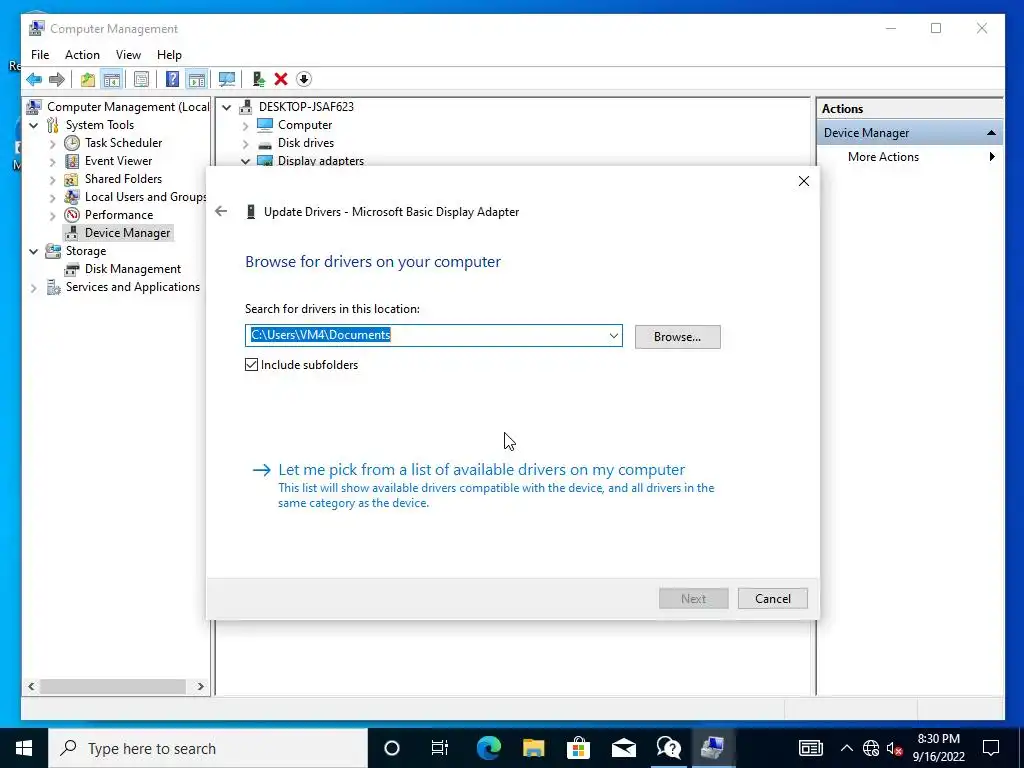This screenshot has height=768, width=1024.
Task: Select Display adapters in device list
Action: point(321,161)
